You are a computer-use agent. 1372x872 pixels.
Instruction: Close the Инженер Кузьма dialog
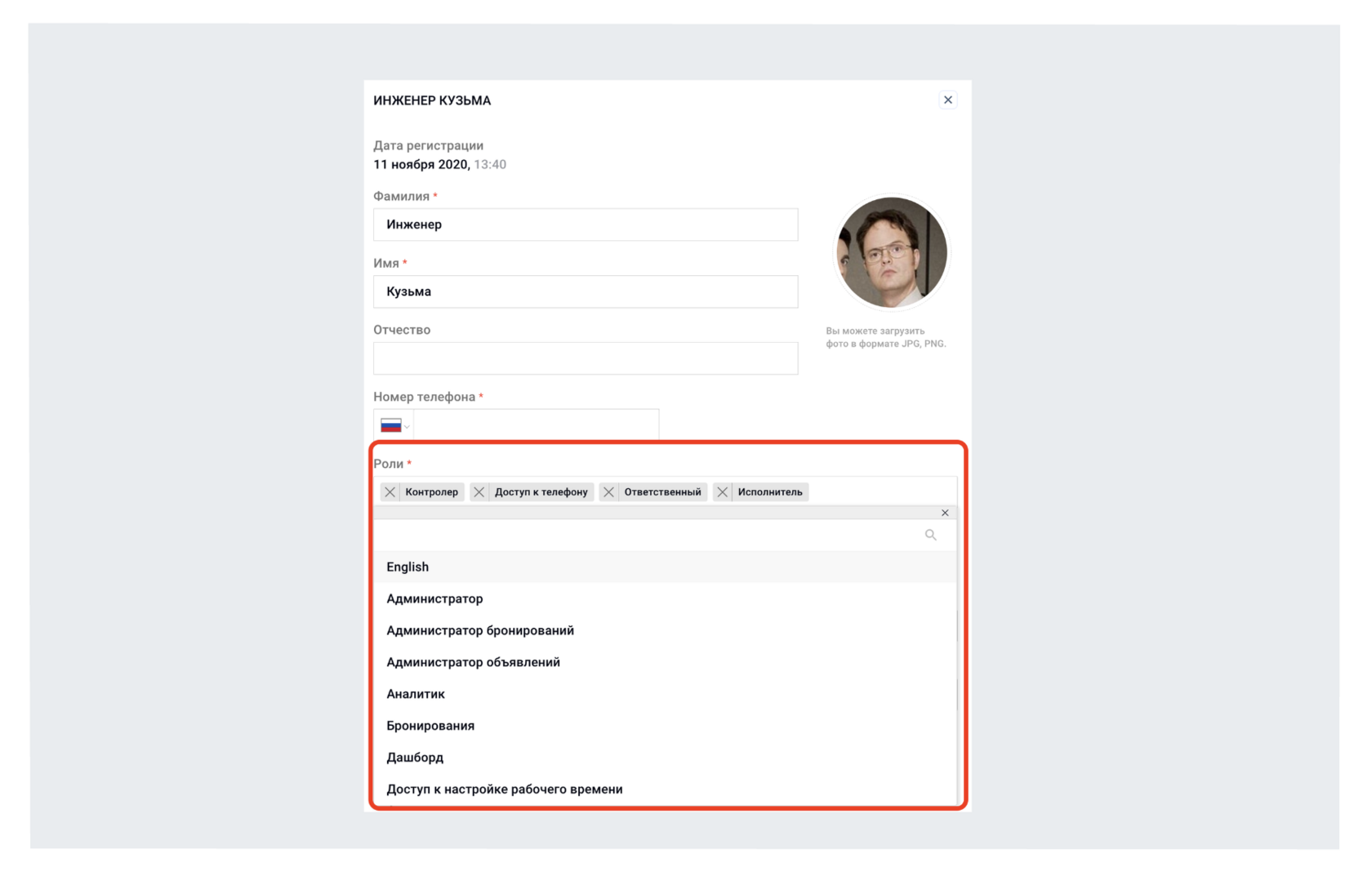coord(948,100)
